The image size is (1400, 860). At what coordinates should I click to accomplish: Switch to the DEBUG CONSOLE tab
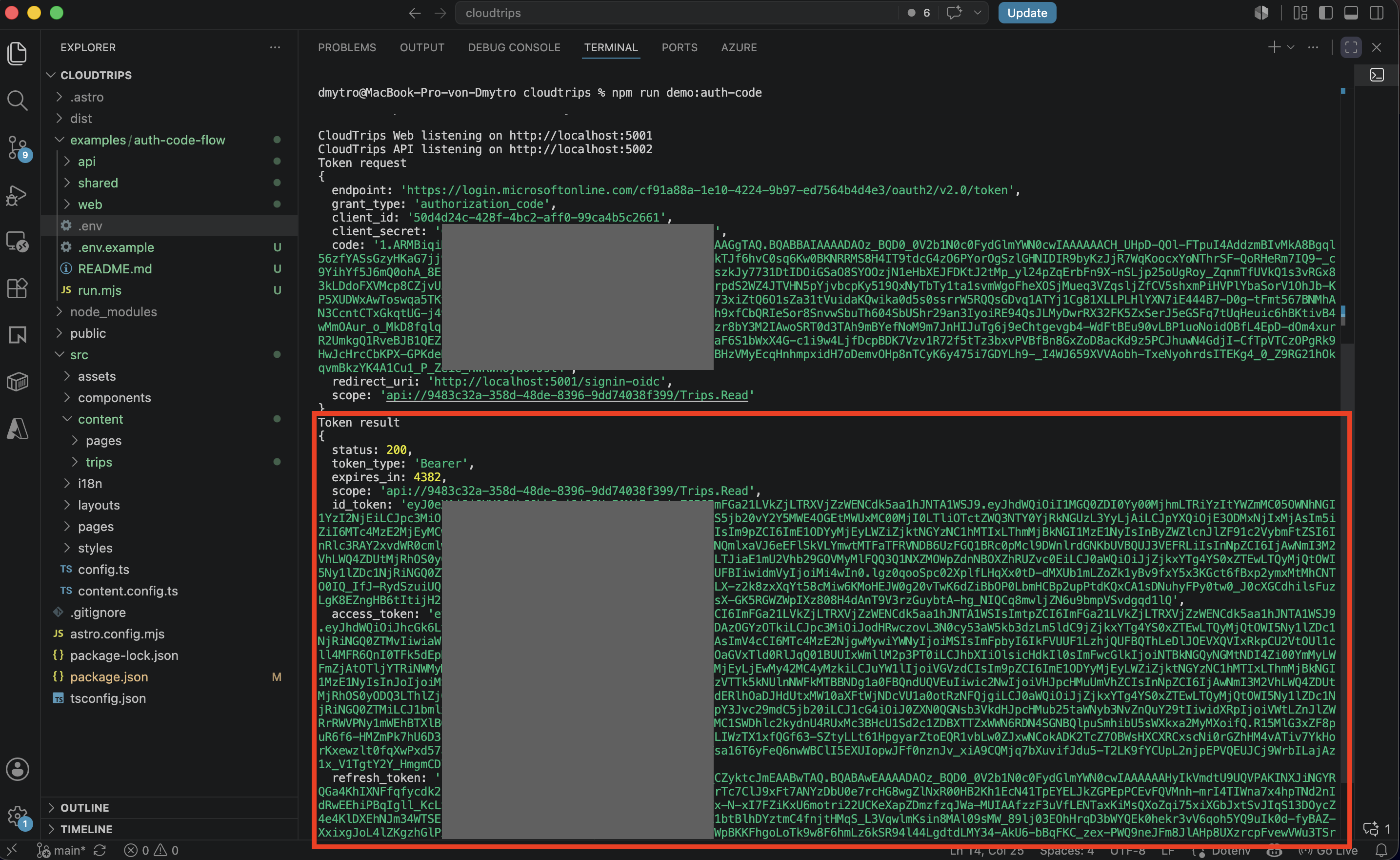(x=514, y=47)
